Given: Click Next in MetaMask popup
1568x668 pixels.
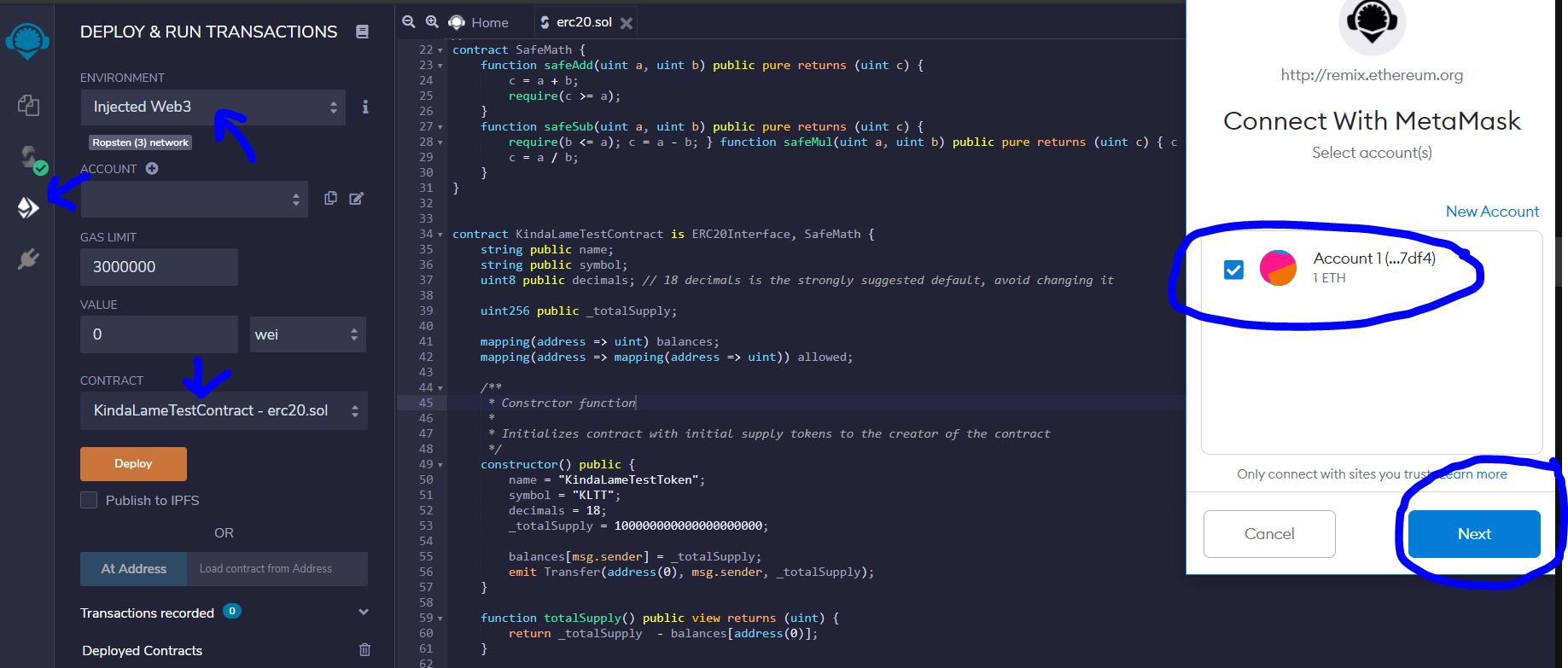Looking at the screenshot, I should [1474, 534].
